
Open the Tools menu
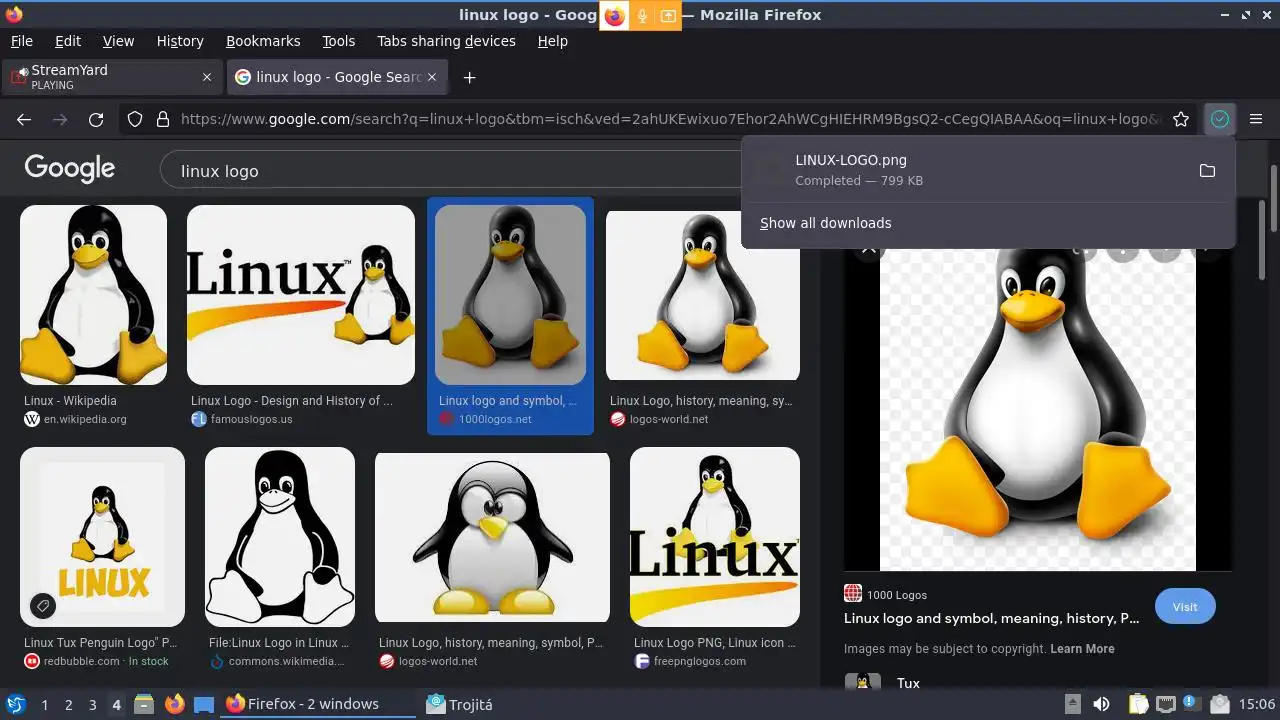[339, 41]
